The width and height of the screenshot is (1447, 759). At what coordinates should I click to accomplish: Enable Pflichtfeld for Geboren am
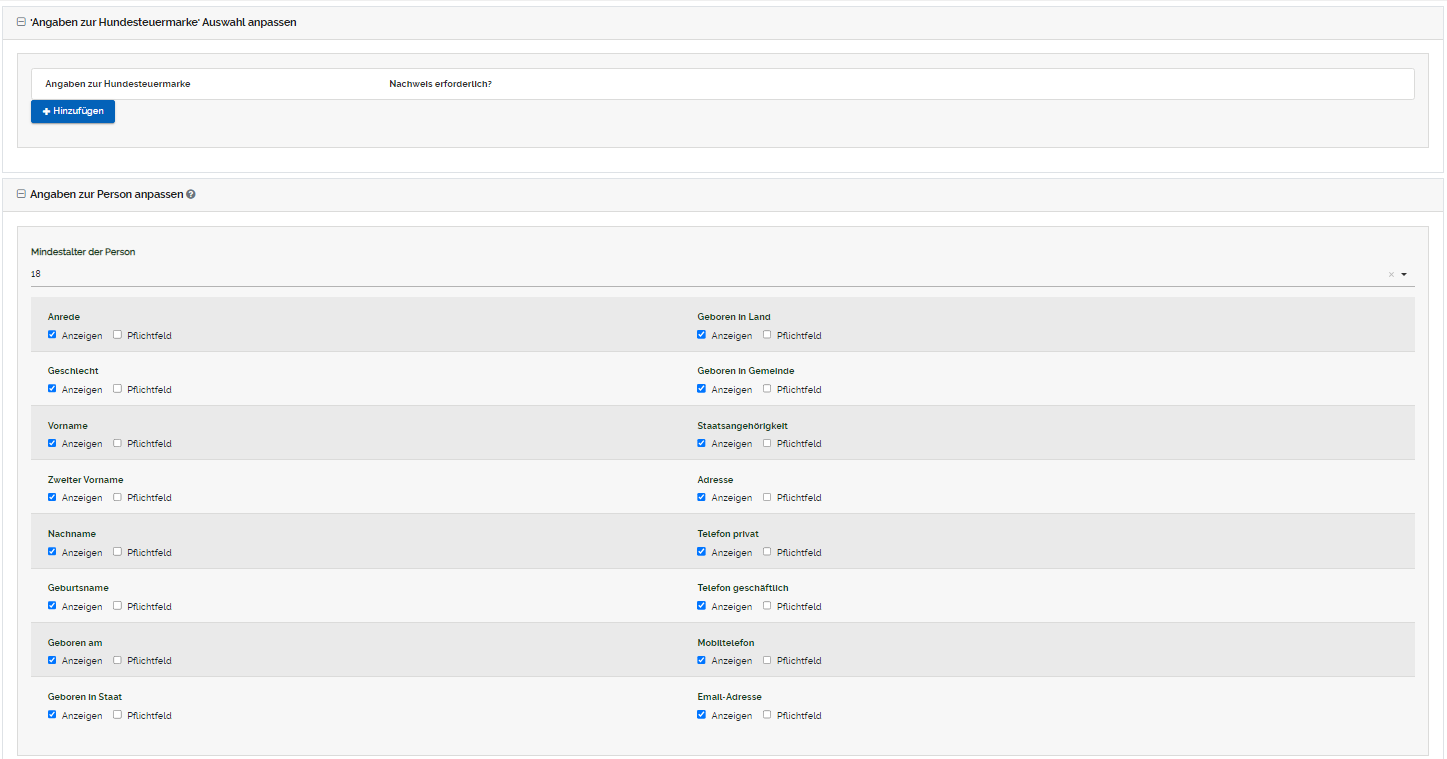coord(118,660)
